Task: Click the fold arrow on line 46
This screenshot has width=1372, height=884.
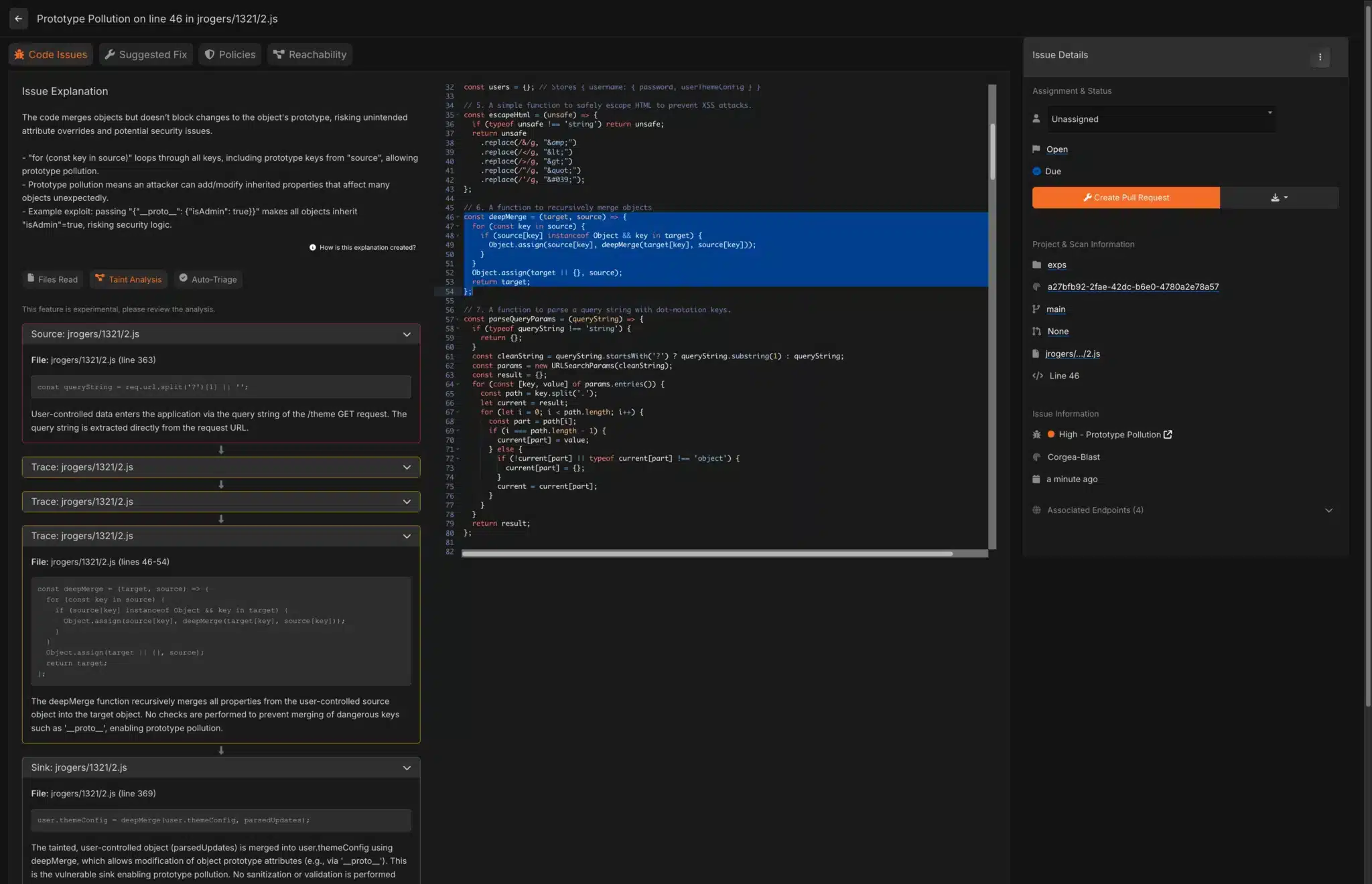Action: tap(458, 218)
